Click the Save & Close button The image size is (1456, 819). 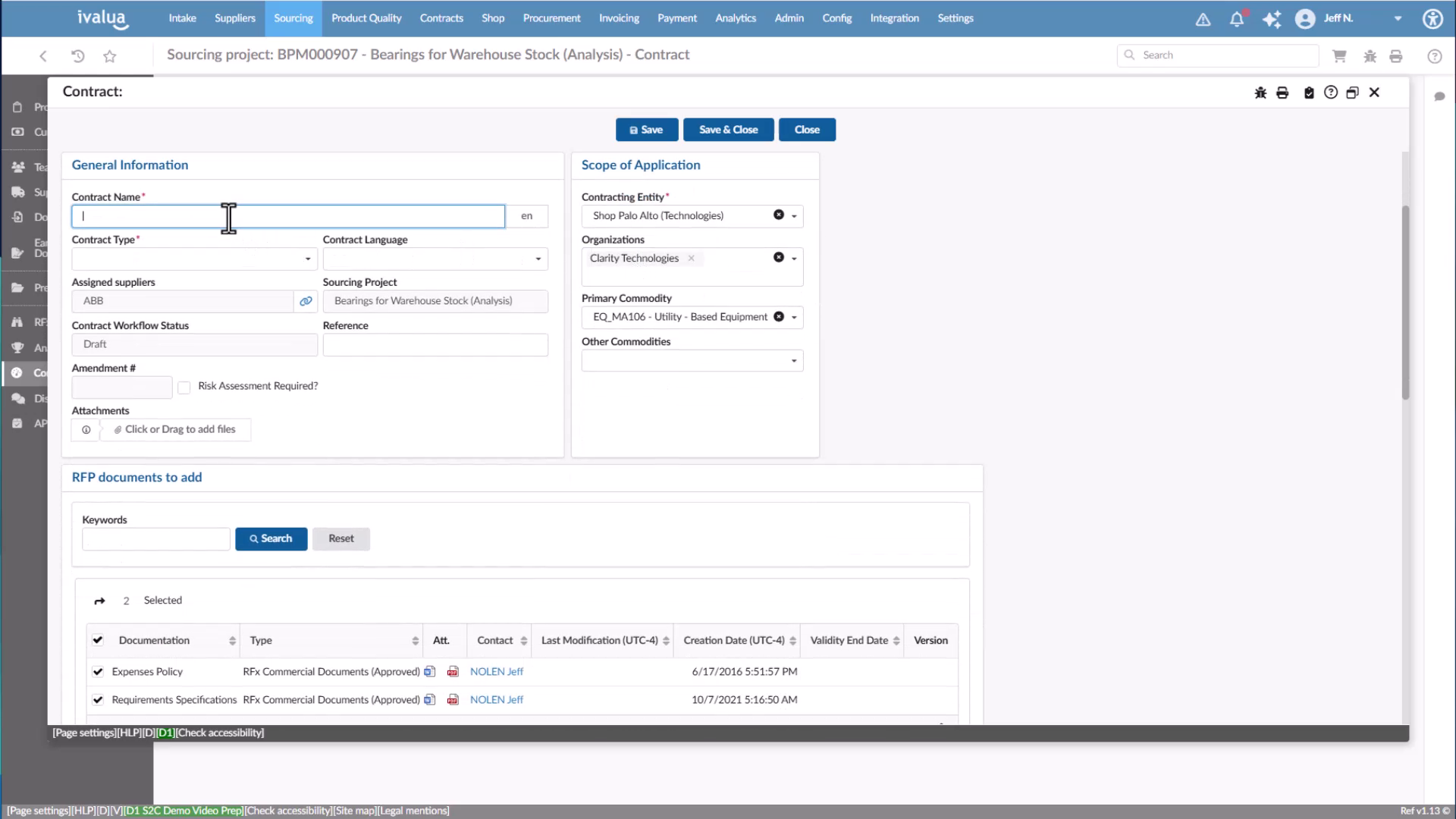(x=728, y=129)
